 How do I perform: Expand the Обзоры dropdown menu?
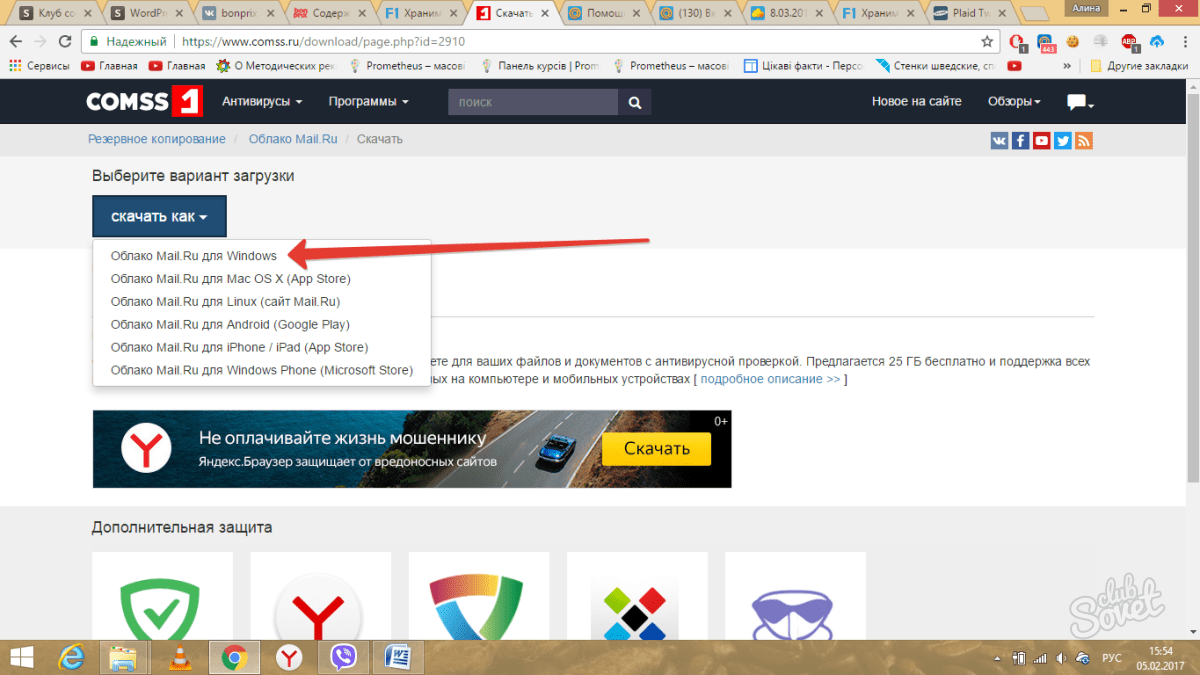1014,102
